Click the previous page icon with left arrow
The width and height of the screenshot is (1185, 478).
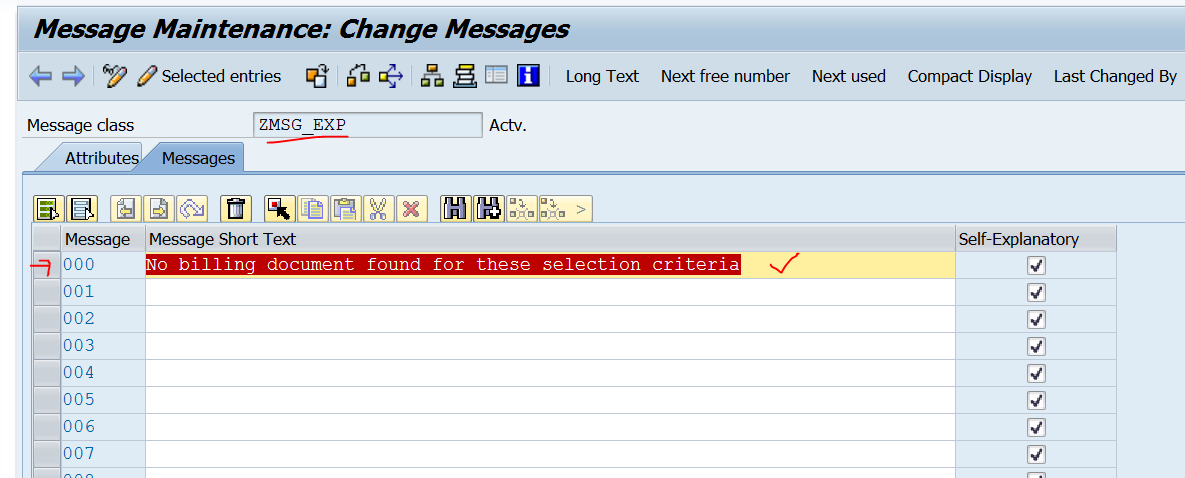126,209
